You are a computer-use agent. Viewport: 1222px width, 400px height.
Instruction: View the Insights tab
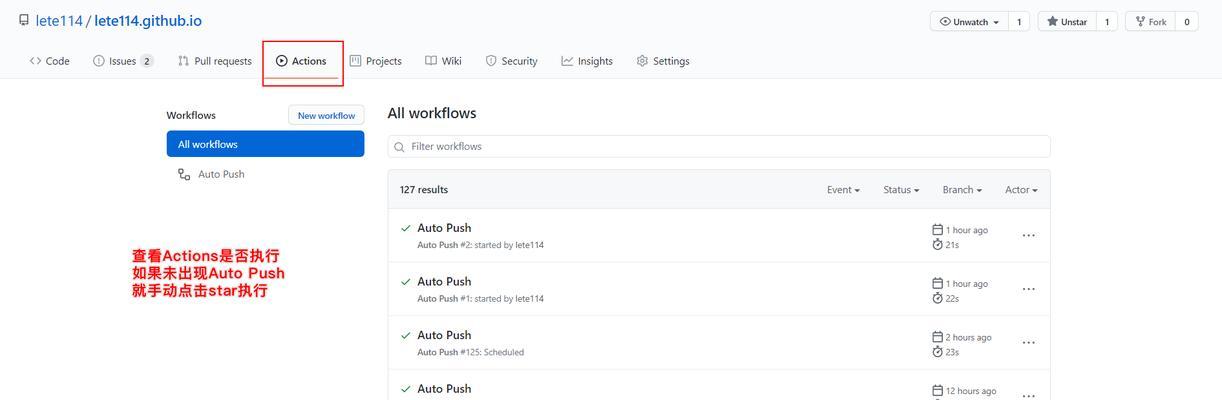(587, 61)
